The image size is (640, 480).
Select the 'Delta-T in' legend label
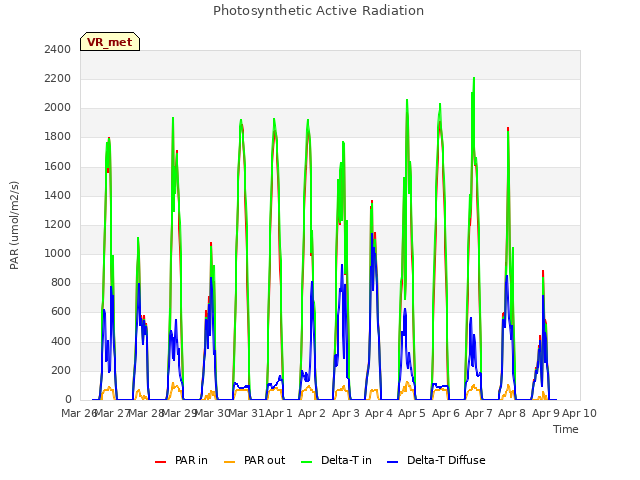click(346, 460)
